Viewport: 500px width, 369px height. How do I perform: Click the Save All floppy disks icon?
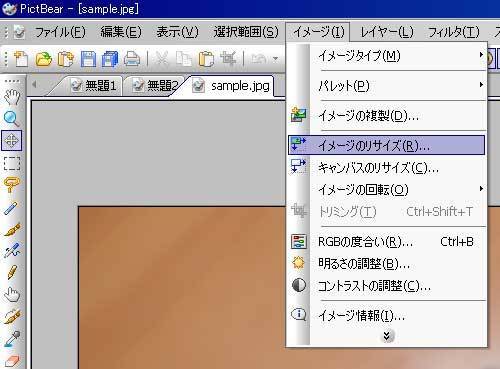point(110,59)
